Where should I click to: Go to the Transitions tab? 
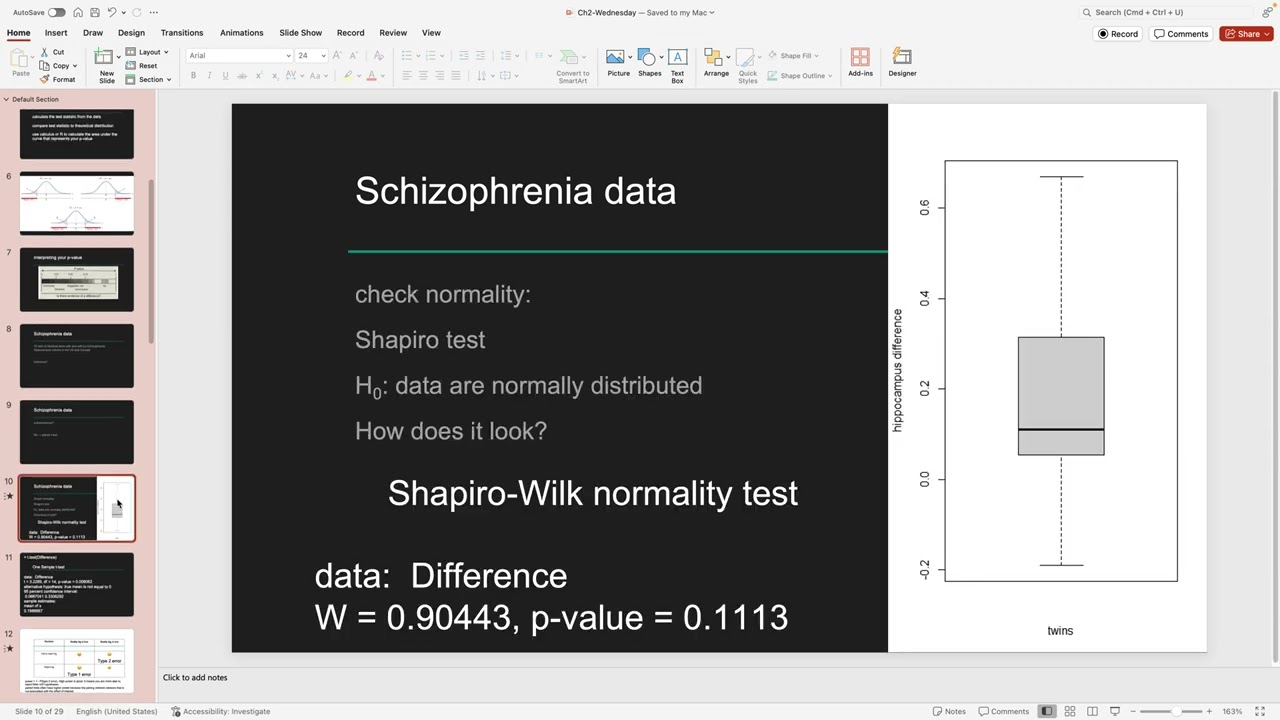pos(182,33)
